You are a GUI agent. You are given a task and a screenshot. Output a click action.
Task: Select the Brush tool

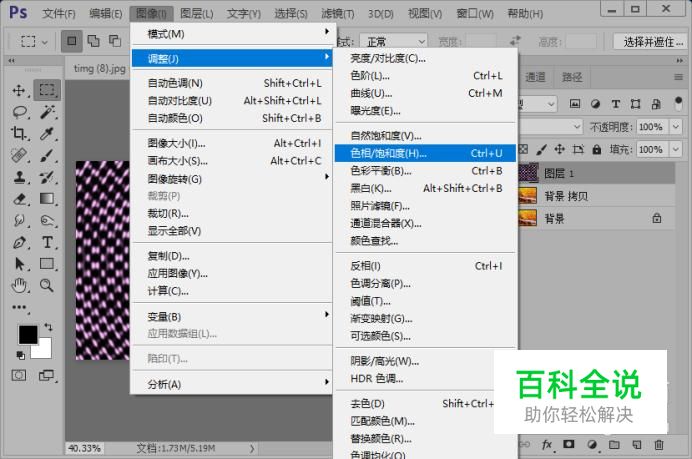click(x=47, y=155)
